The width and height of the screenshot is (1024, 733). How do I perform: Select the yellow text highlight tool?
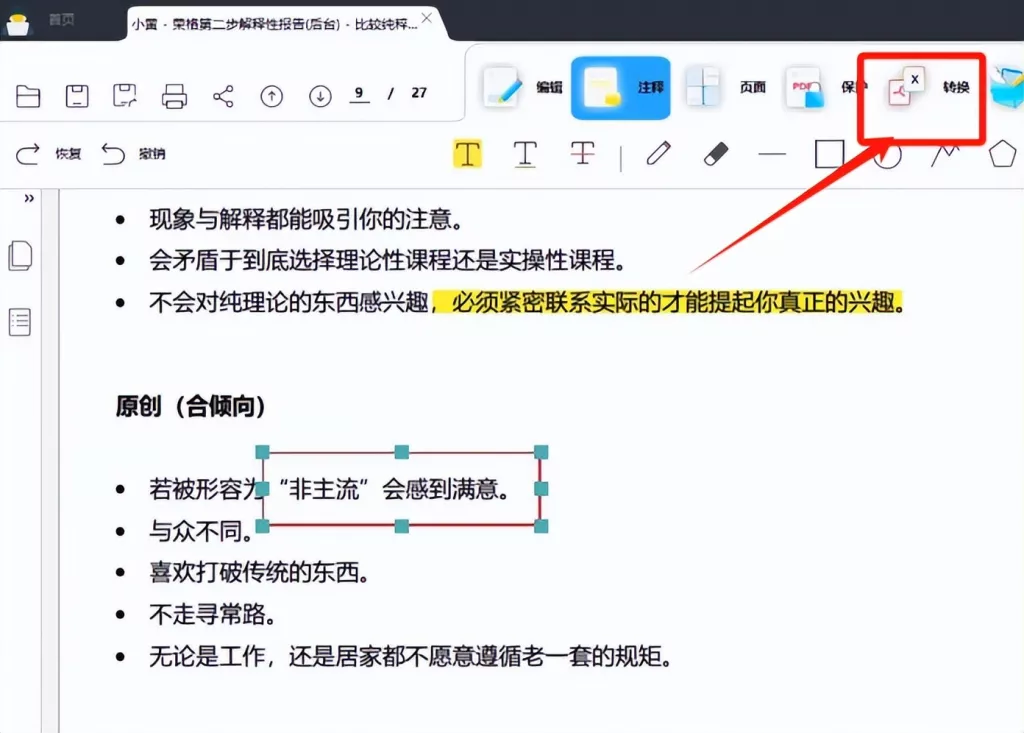pos(468,154)
